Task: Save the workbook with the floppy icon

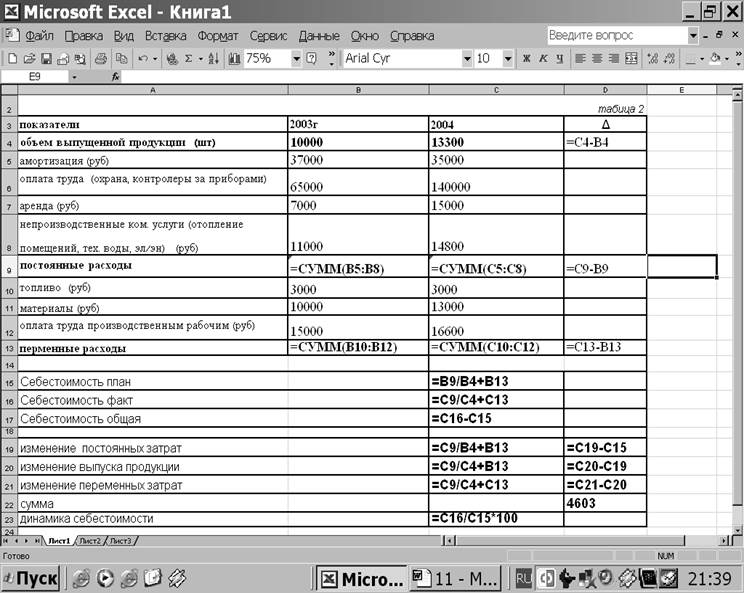Action: click(46, 59)
